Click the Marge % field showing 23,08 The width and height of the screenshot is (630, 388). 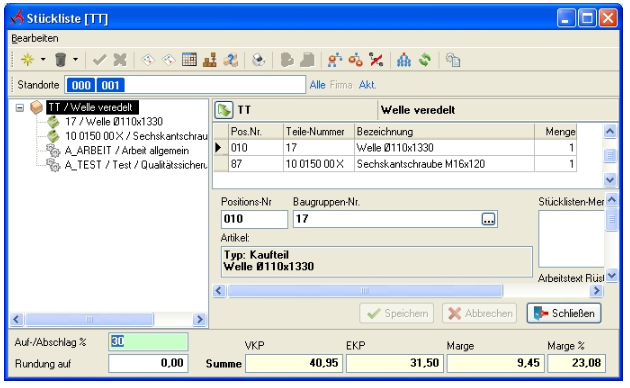[577, 363]
